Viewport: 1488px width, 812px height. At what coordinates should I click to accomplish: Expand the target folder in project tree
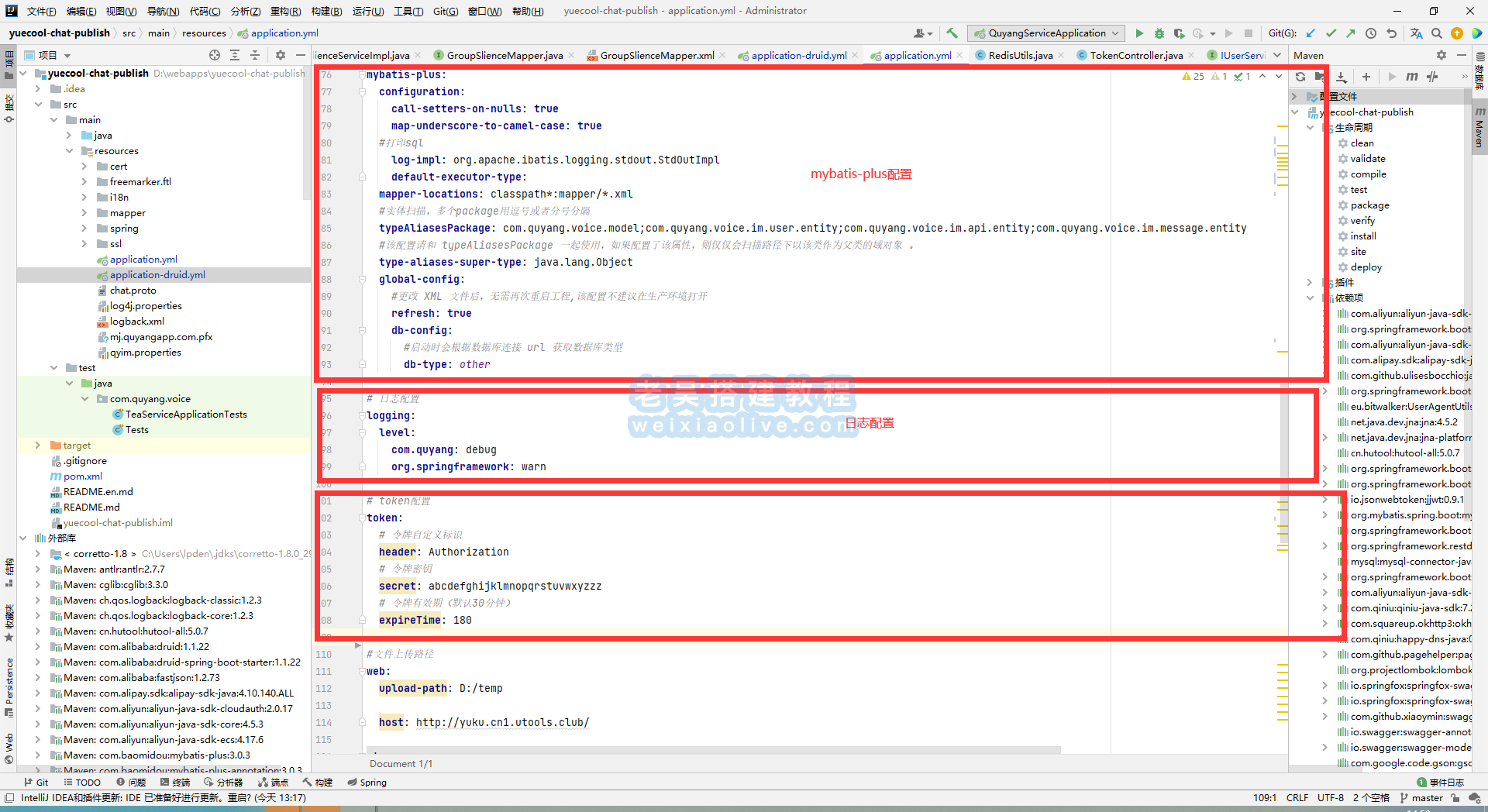point(38,446)
